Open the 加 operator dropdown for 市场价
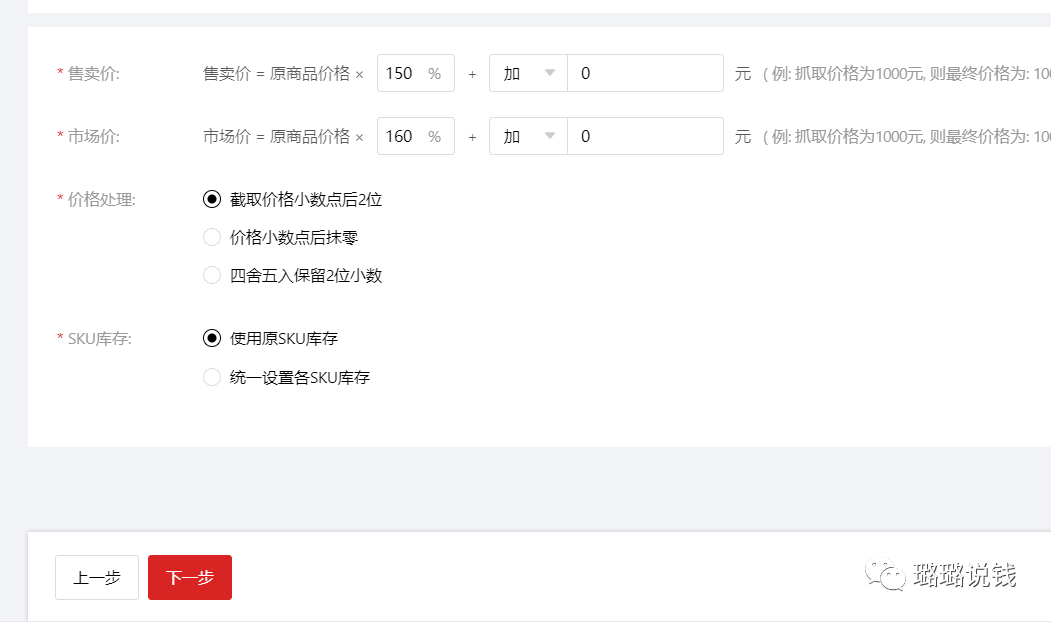 click(x=527, y=135)
